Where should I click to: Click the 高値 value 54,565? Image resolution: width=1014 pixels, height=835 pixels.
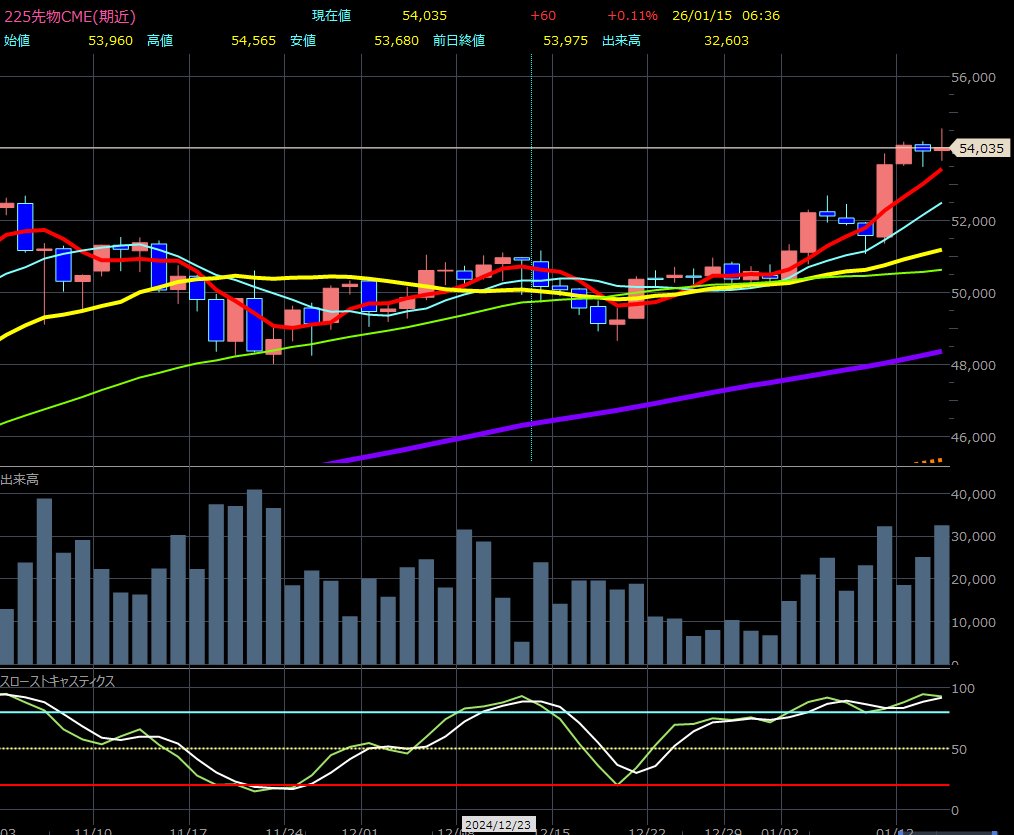(253, 40)
